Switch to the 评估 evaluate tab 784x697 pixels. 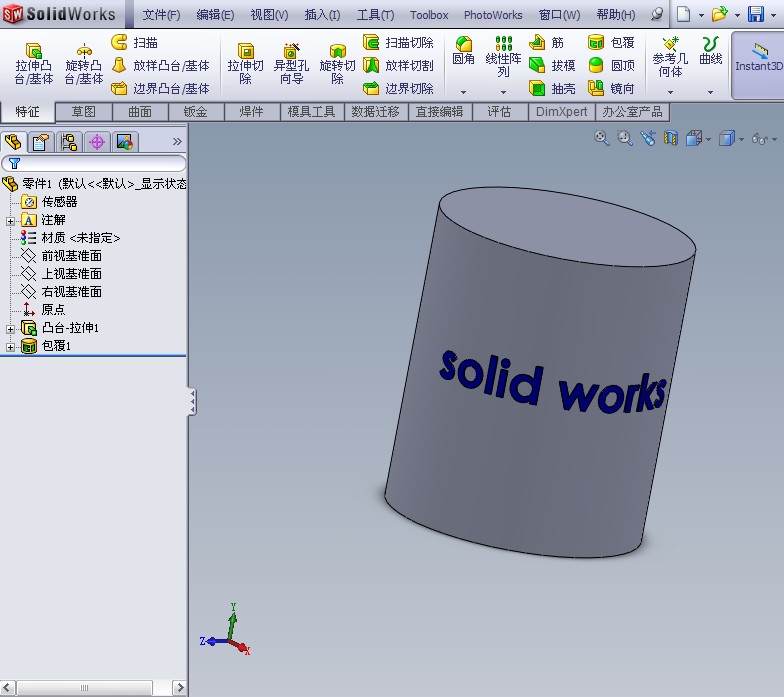[500, 112]
